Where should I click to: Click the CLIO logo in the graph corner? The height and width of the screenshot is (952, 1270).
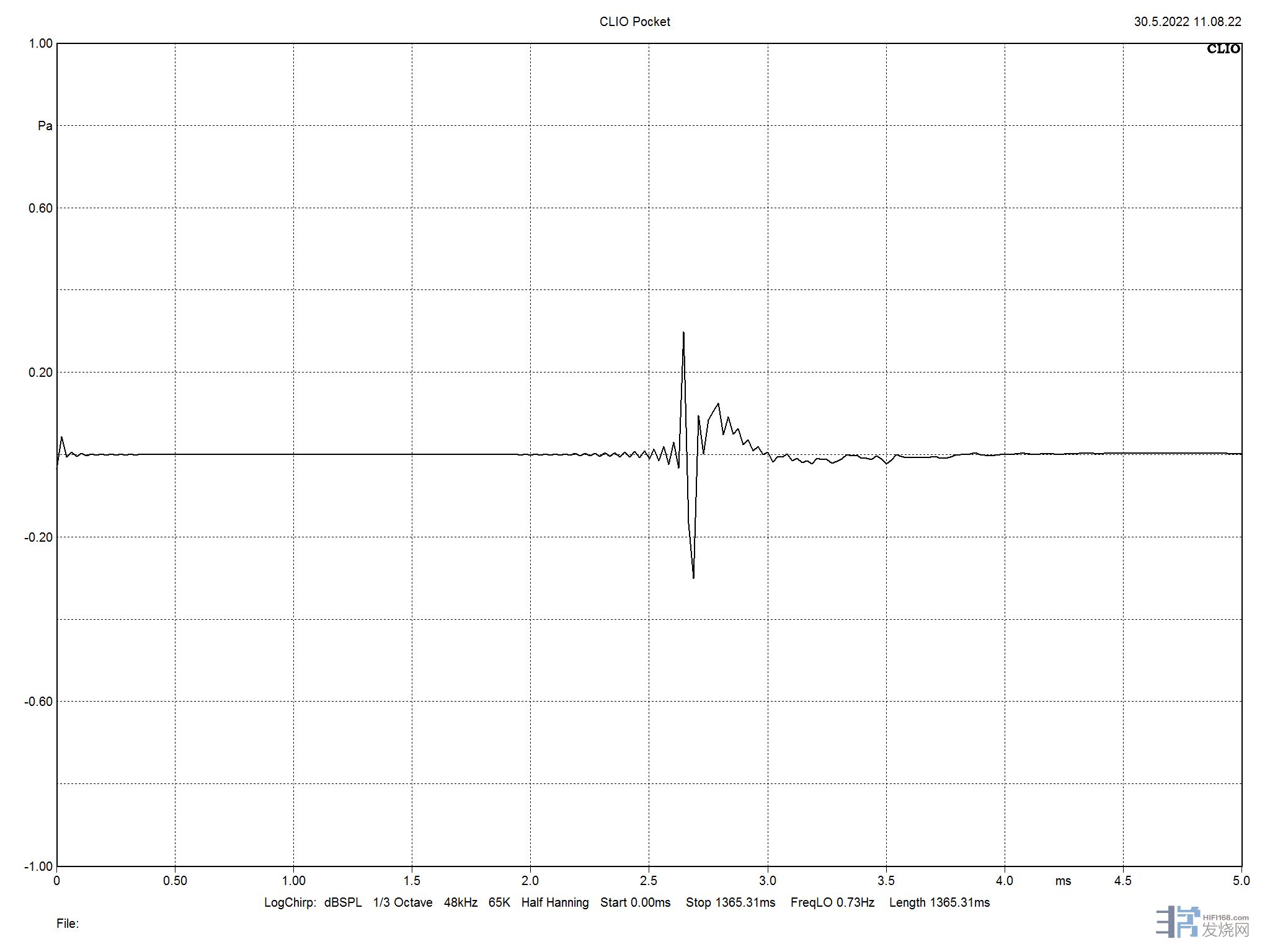click(x=1223, y=49)
